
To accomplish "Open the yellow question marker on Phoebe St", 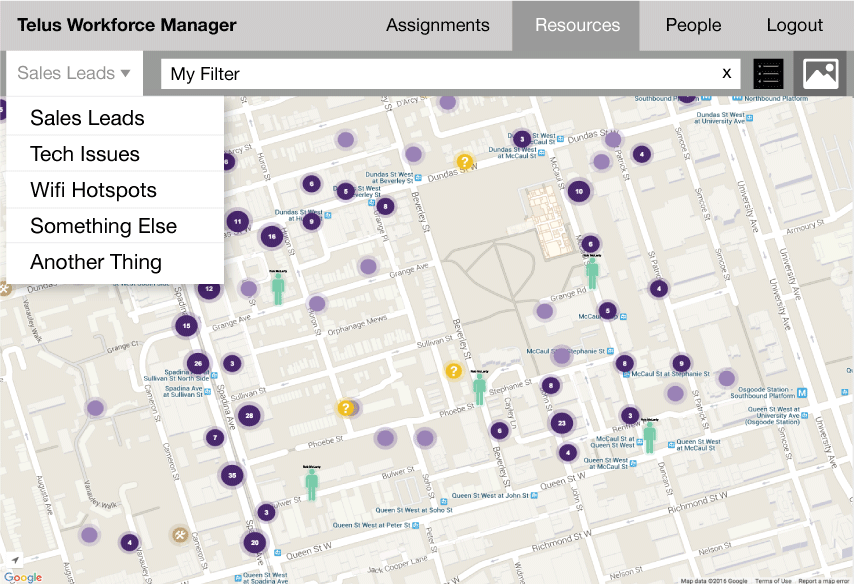I will click(345, 407).
